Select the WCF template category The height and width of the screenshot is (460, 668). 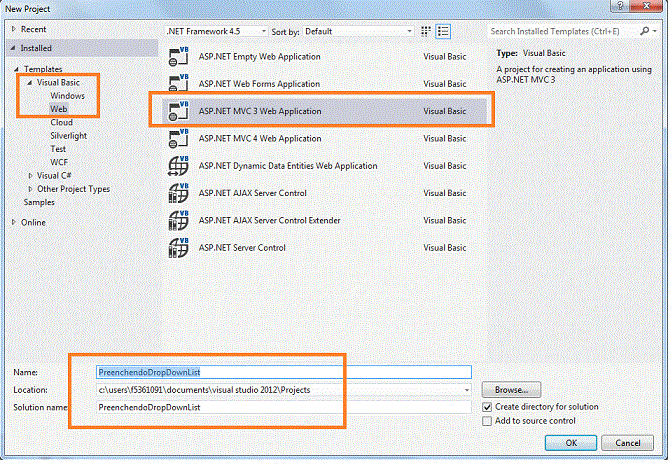point(59,162)
